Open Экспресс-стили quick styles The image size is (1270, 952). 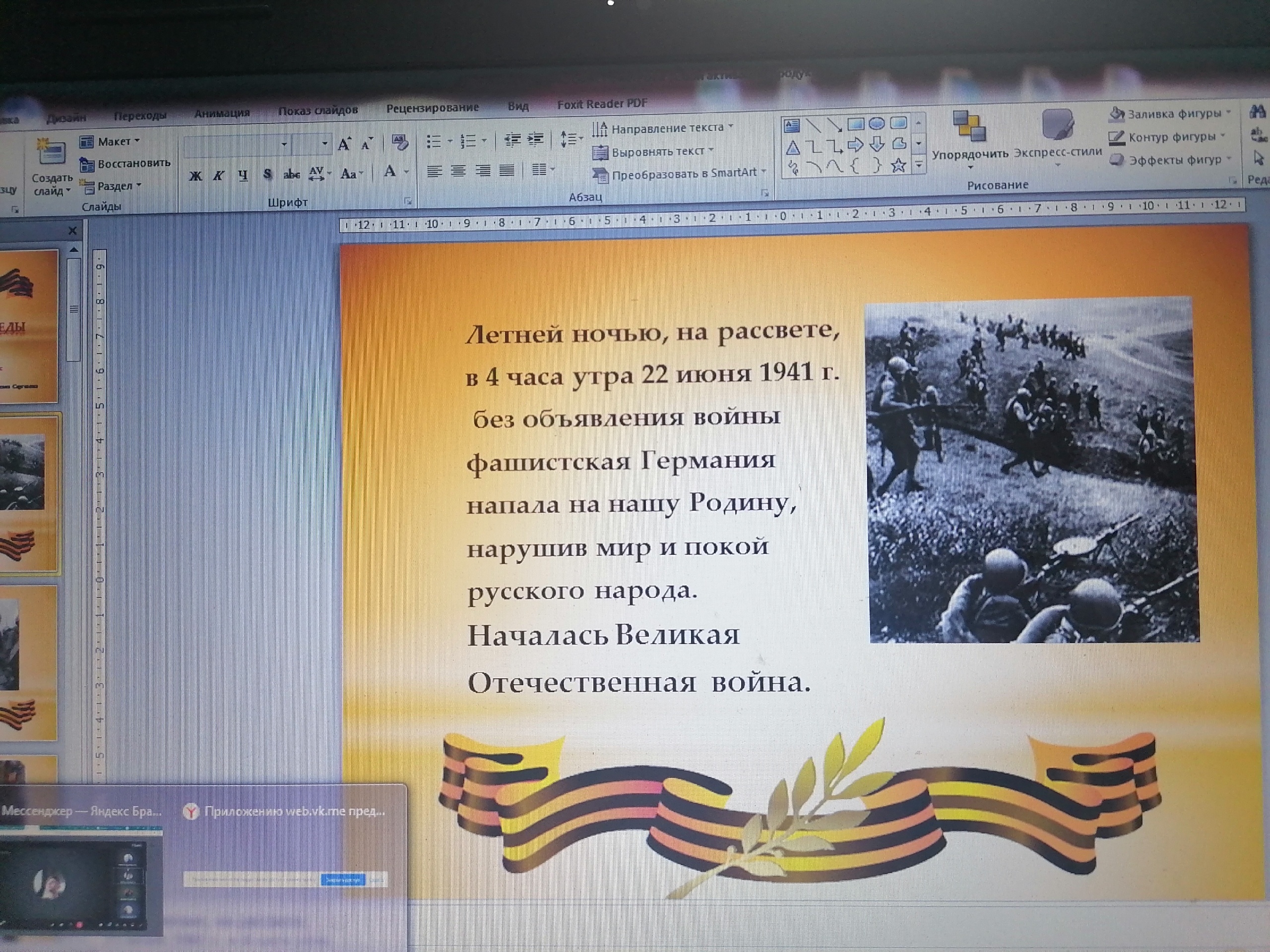pyautogui.click(x=1058, y=138)
